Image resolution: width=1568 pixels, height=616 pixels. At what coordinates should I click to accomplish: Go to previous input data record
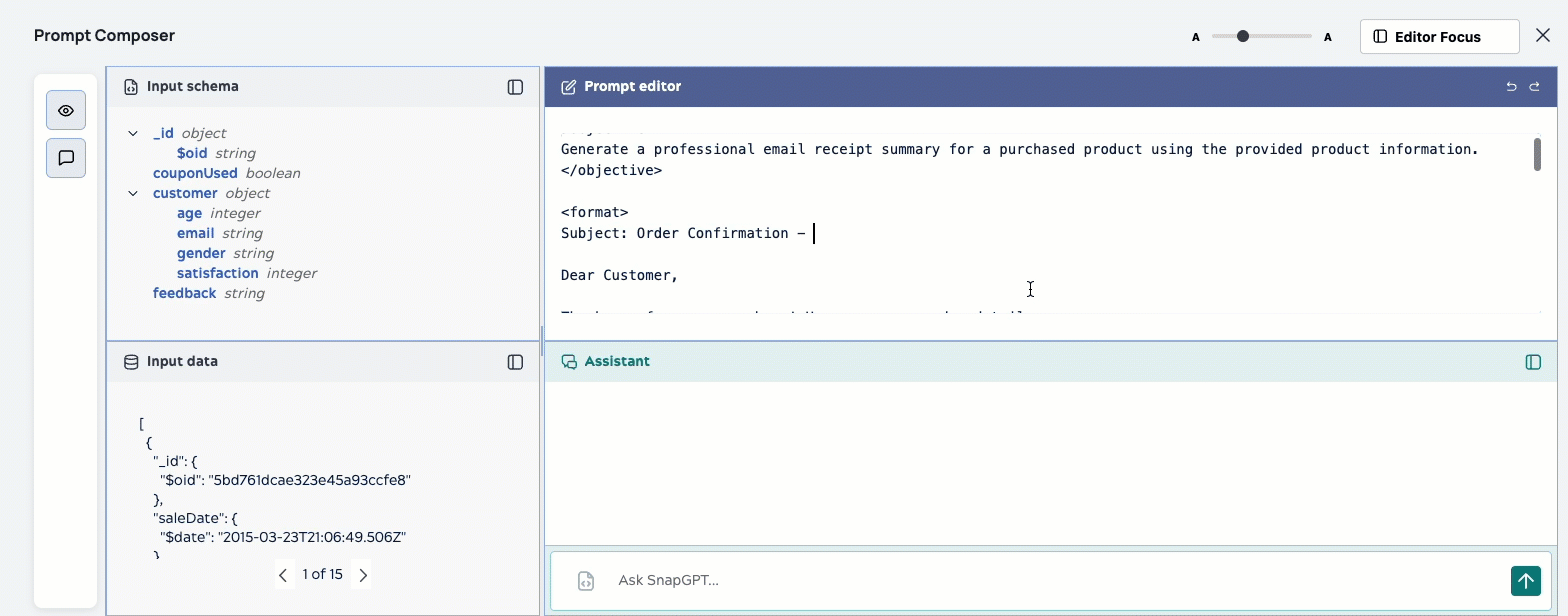pyautogui.click(x=283, y=575)
